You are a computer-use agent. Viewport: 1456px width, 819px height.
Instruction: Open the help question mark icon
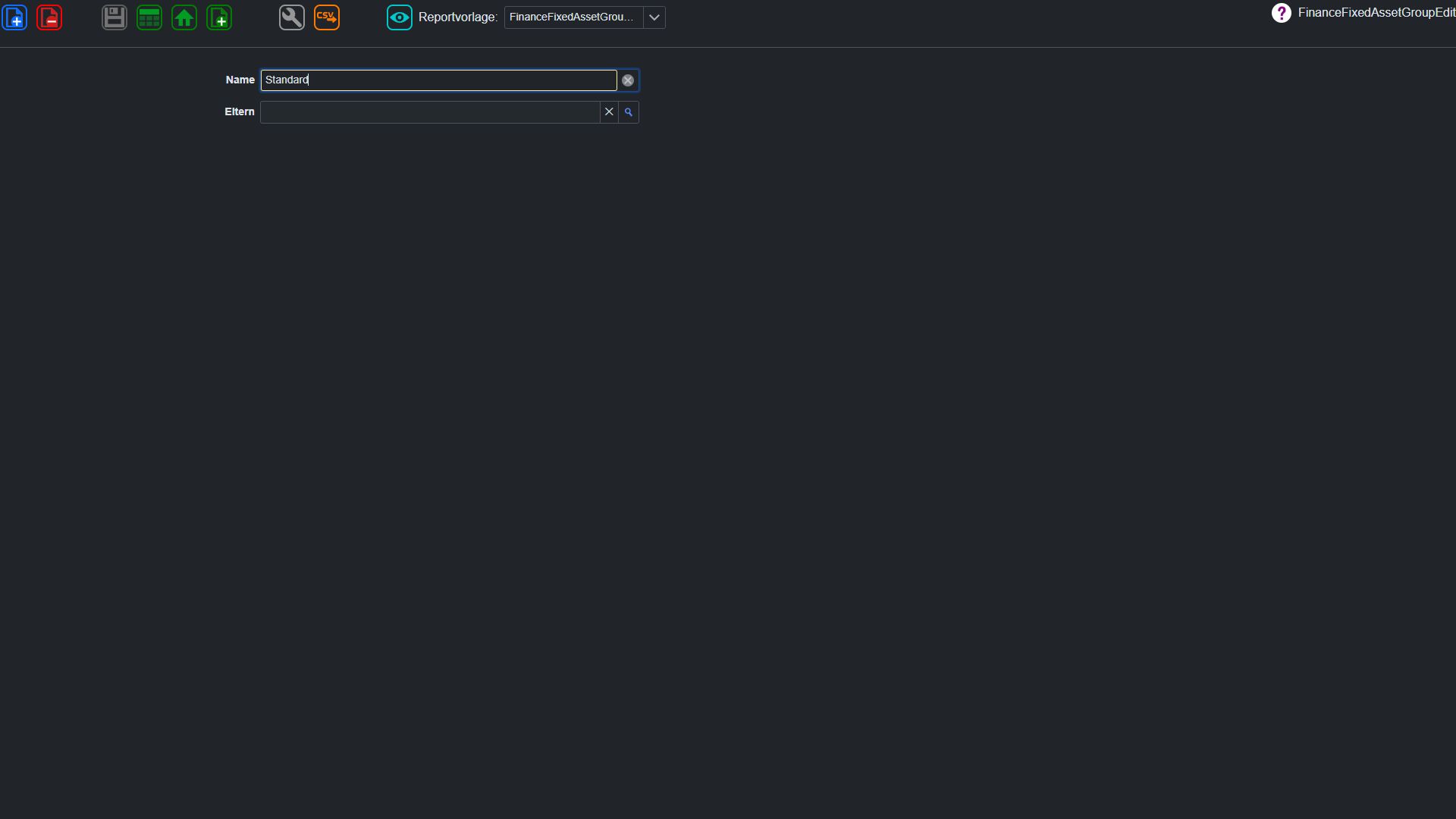[x=1282, y=13]
